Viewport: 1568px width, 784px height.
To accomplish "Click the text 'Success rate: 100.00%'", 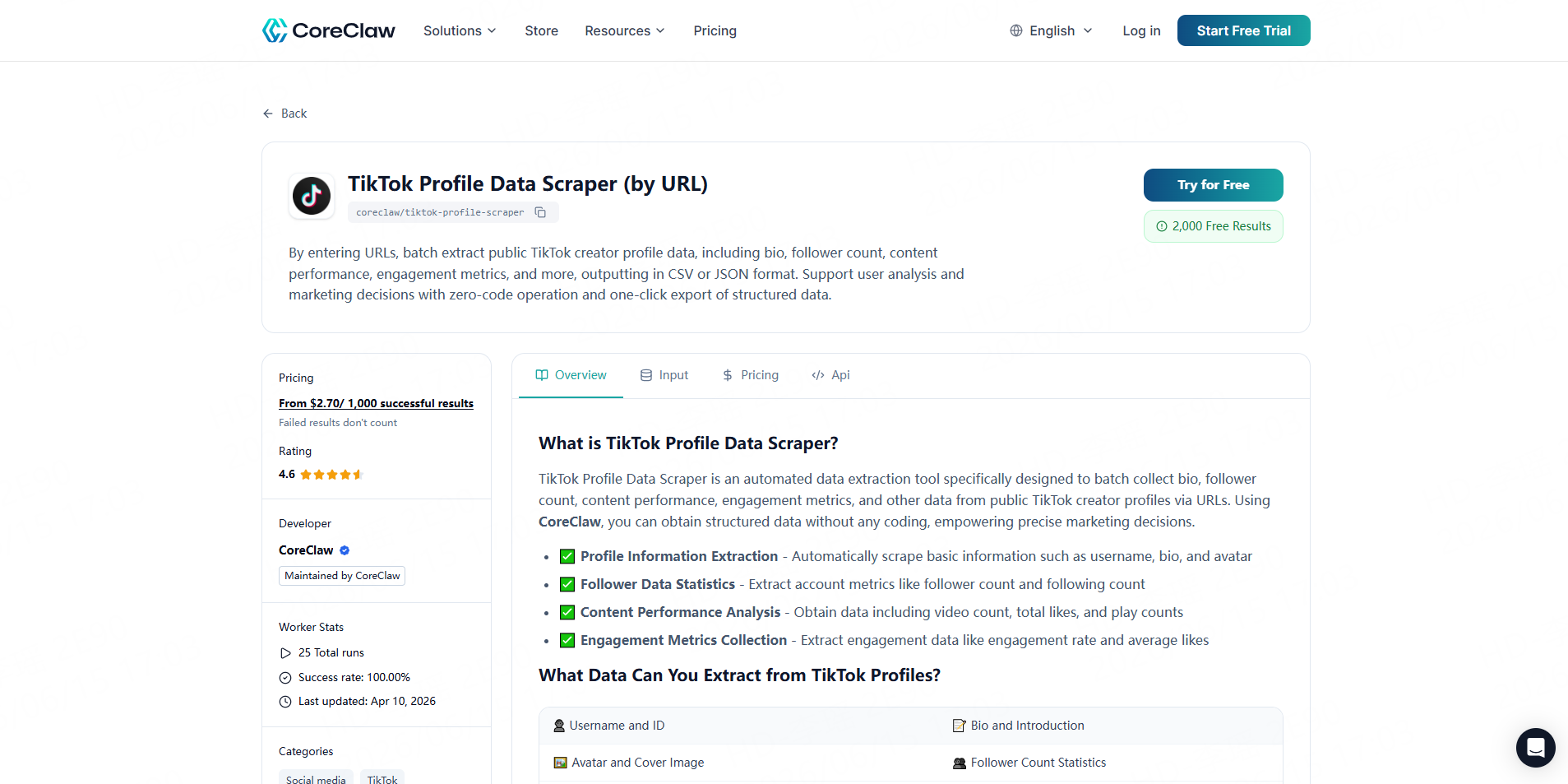I will click(354, 678).
